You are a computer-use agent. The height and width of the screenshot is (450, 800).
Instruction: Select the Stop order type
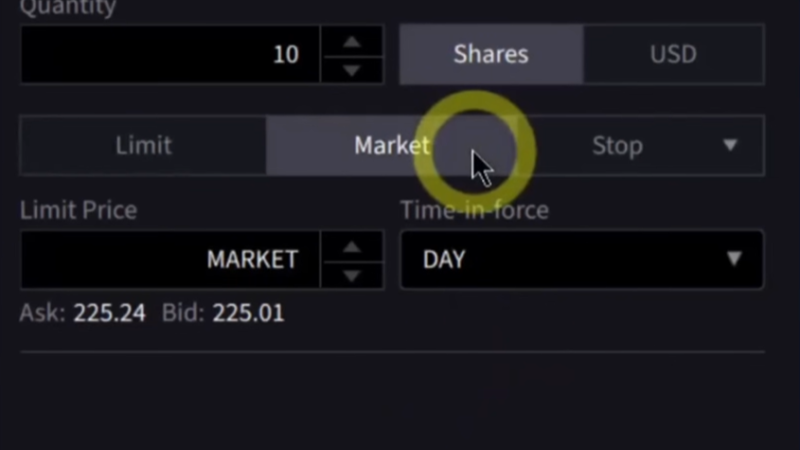coord(616,145)
